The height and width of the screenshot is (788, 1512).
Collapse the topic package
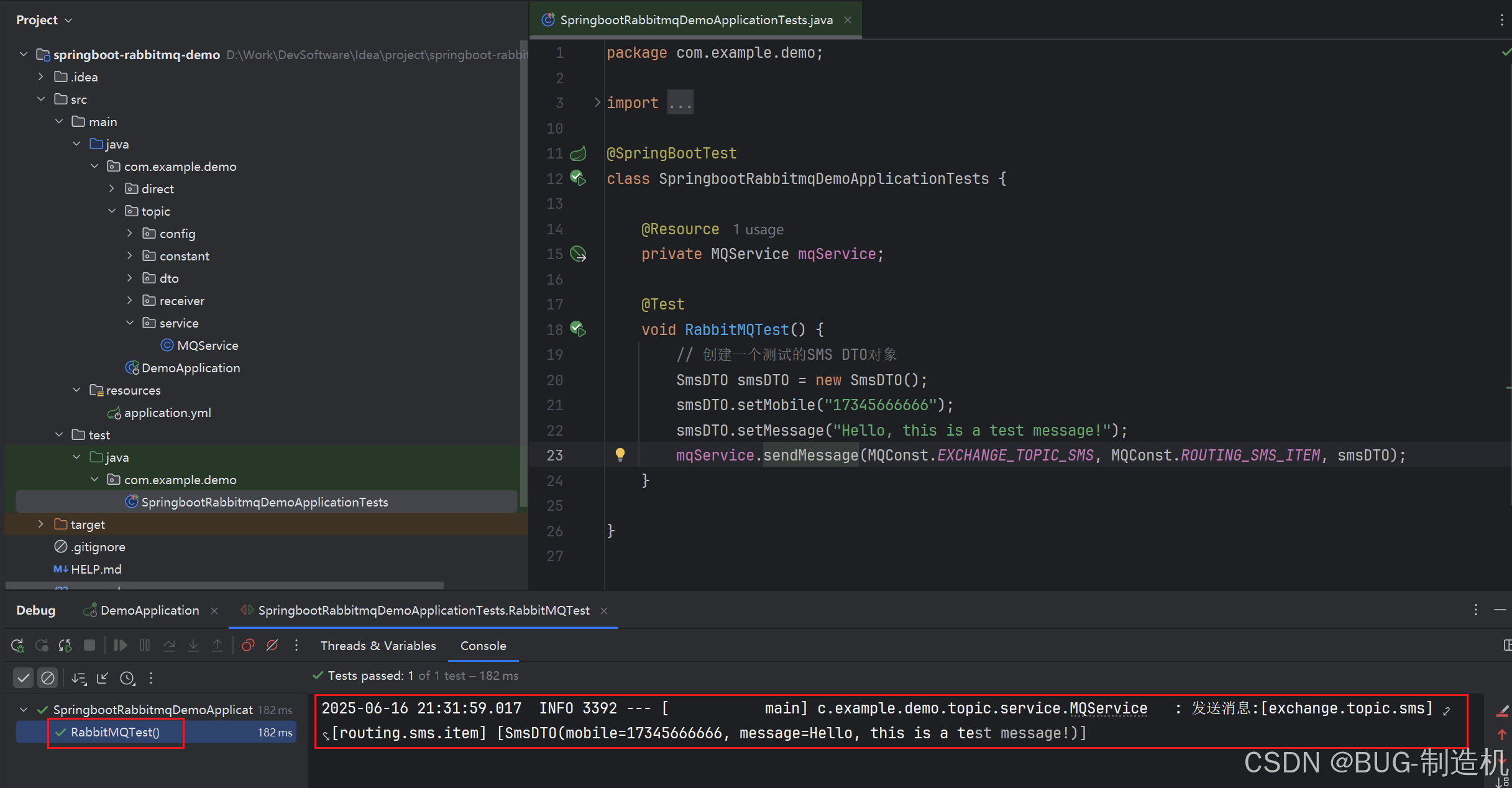[112, 211]
